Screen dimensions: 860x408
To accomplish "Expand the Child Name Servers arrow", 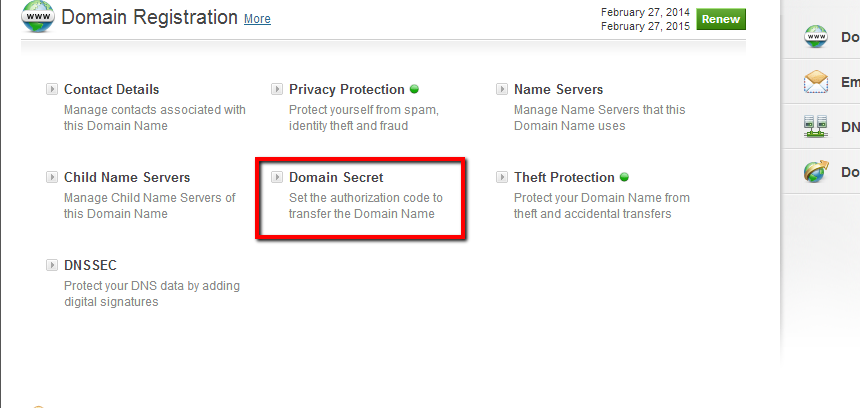I will pos(52,177).
